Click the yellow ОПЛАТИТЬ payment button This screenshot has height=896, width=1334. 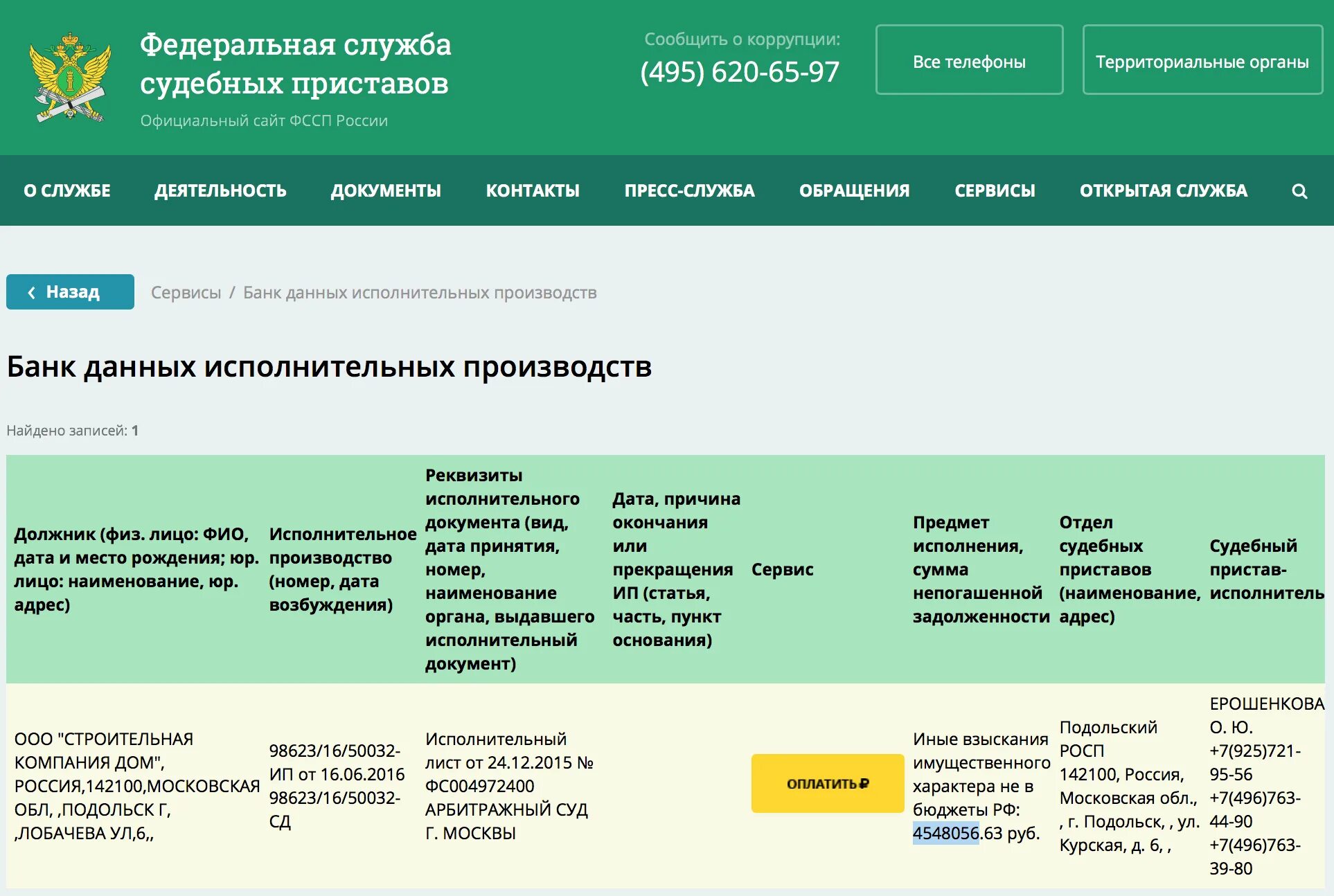coord(827,783)
